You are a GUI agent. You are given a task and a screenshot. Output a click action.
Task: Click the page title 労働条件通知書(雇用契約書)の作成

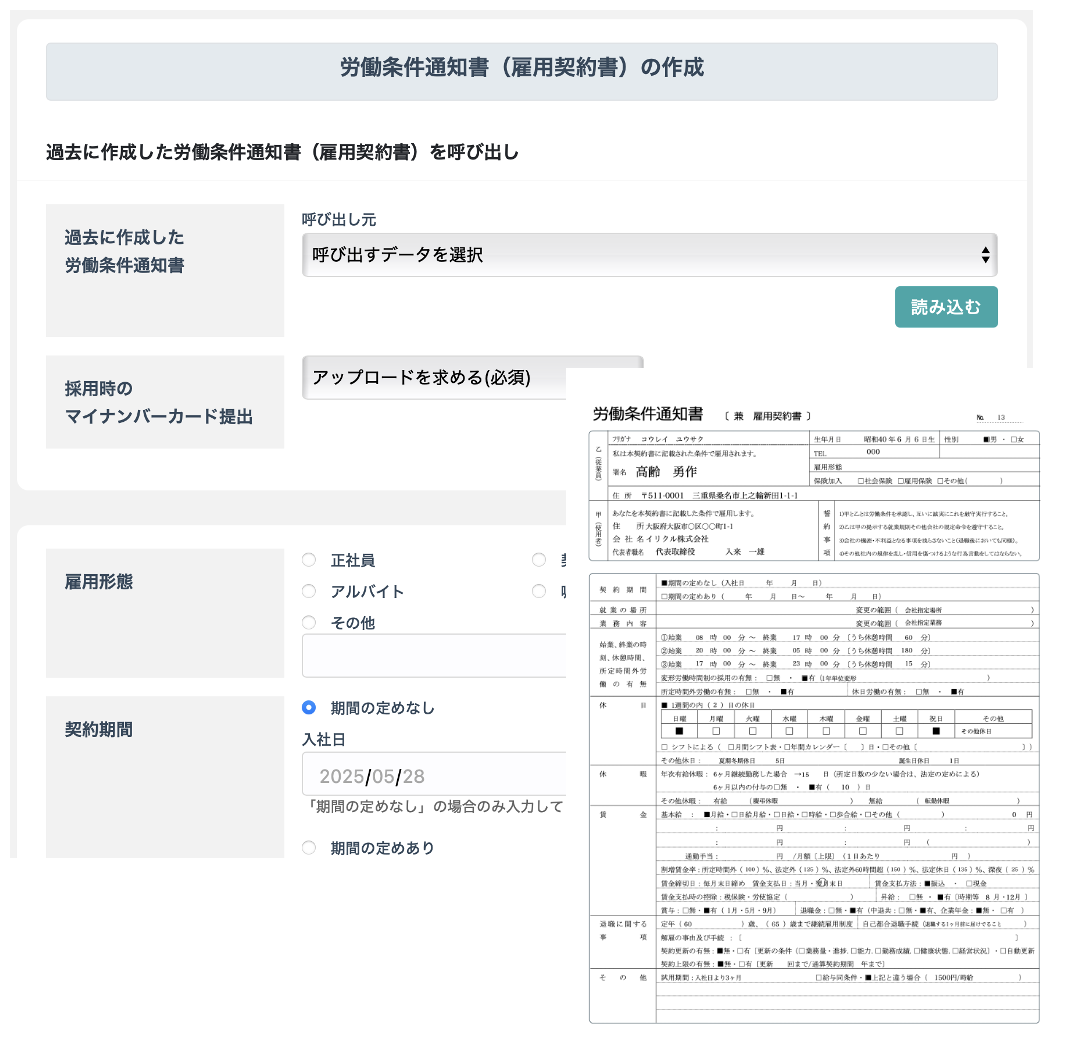(x=522, y=68)
